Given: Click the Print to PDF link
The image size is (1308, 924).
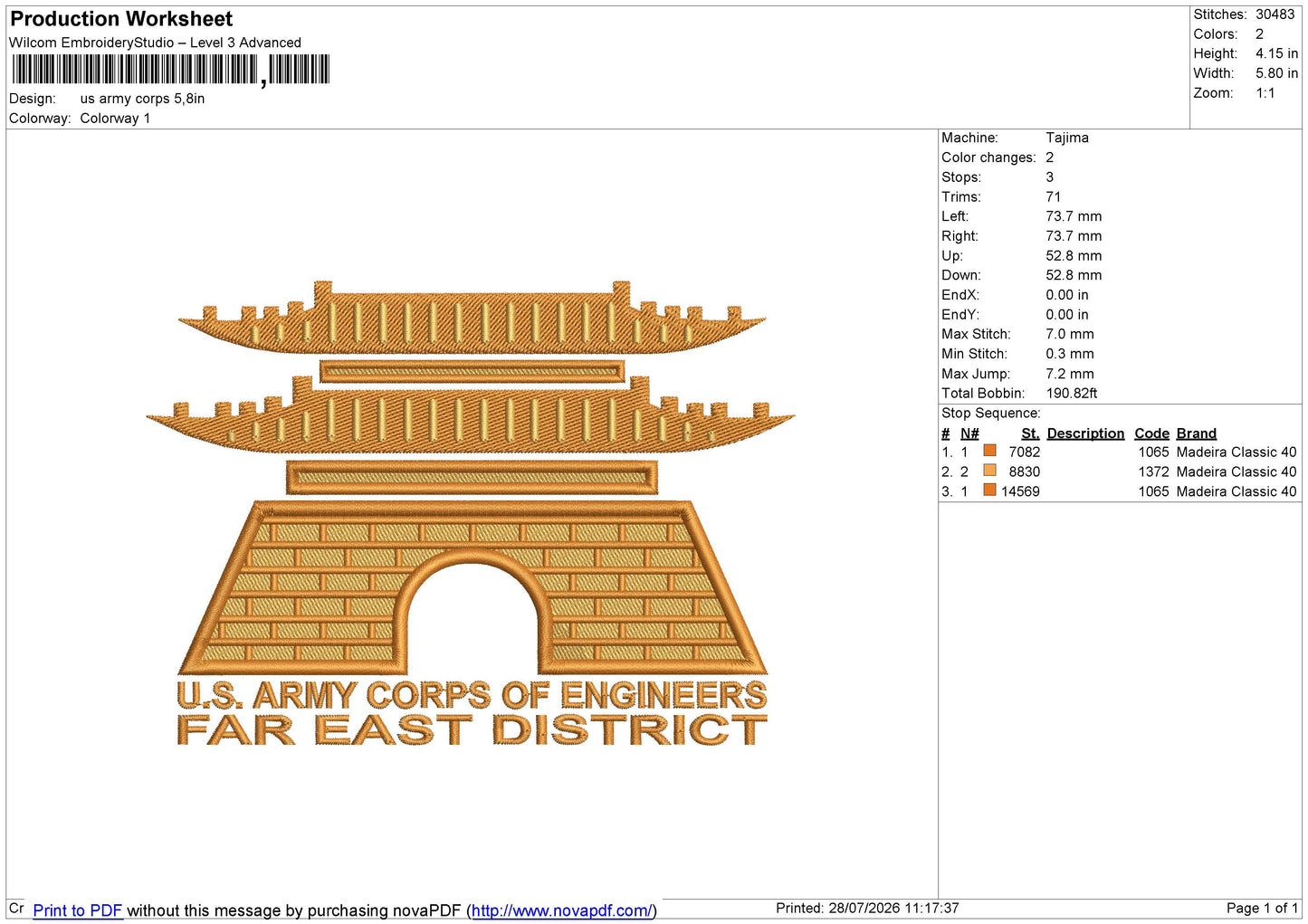Looking at the screenshot, I should tap(77, 910).
